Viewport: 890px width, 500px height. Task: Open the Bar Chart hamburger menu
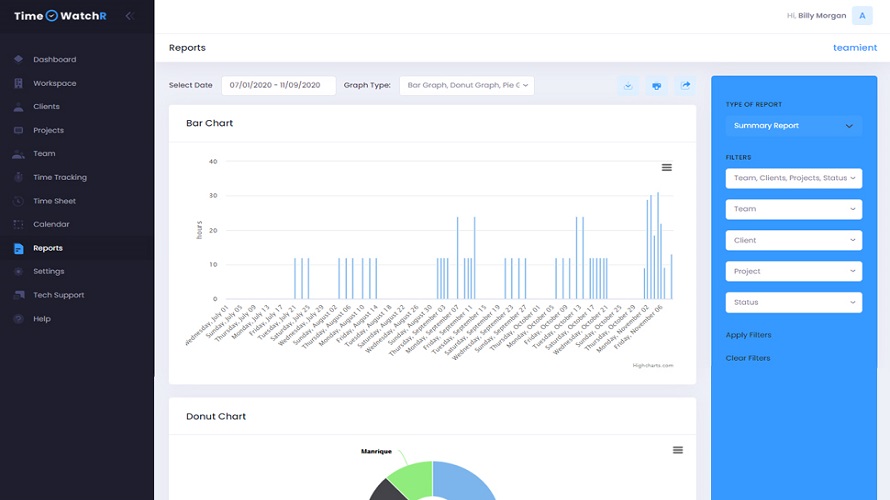[667, 167]
